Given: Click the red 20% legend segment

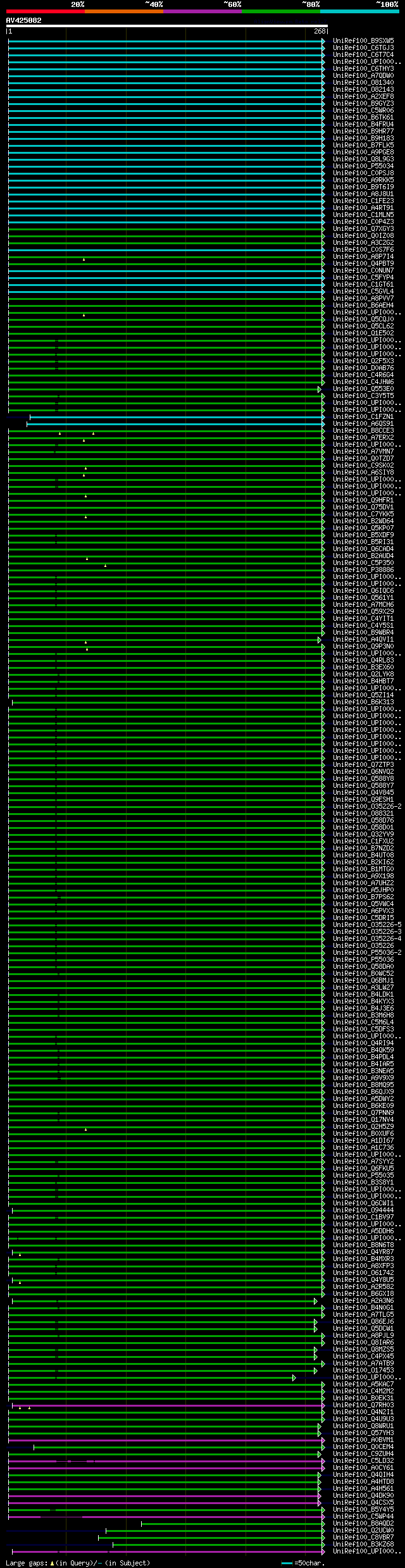Looking at the screenshot, I should pyautogui.click(x=46, y=11).
